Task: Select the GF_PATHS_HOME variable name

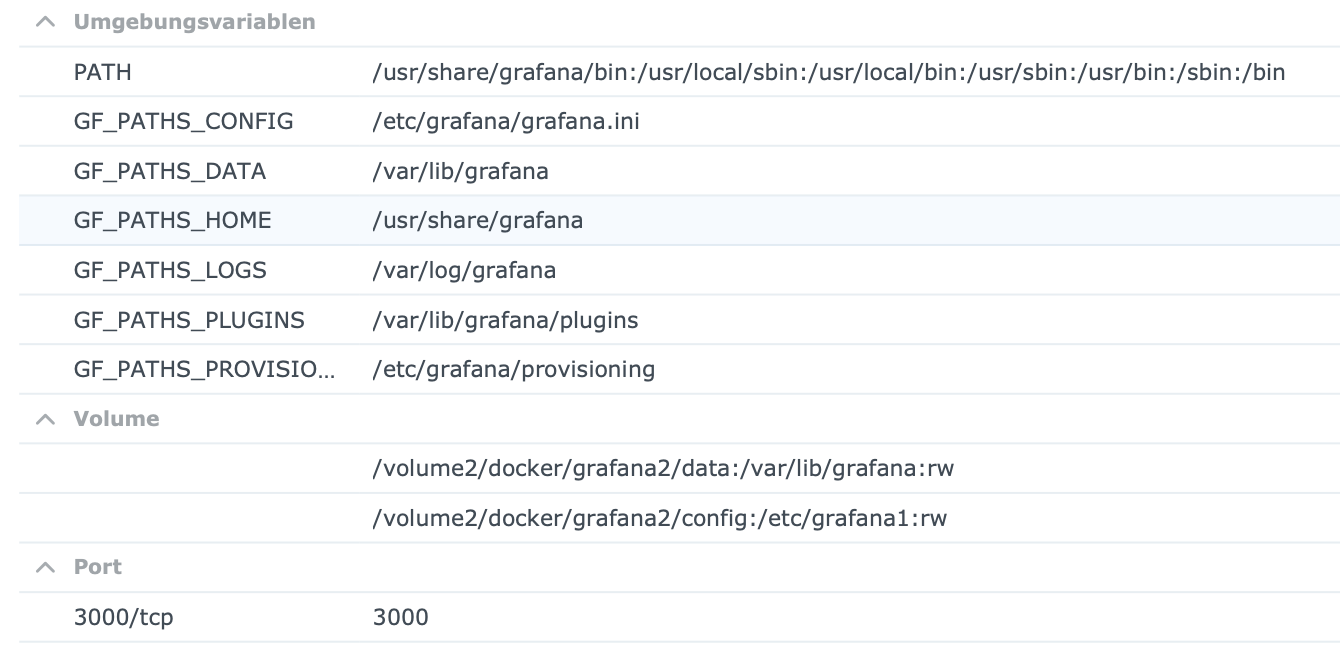Action: click(172, 220)
